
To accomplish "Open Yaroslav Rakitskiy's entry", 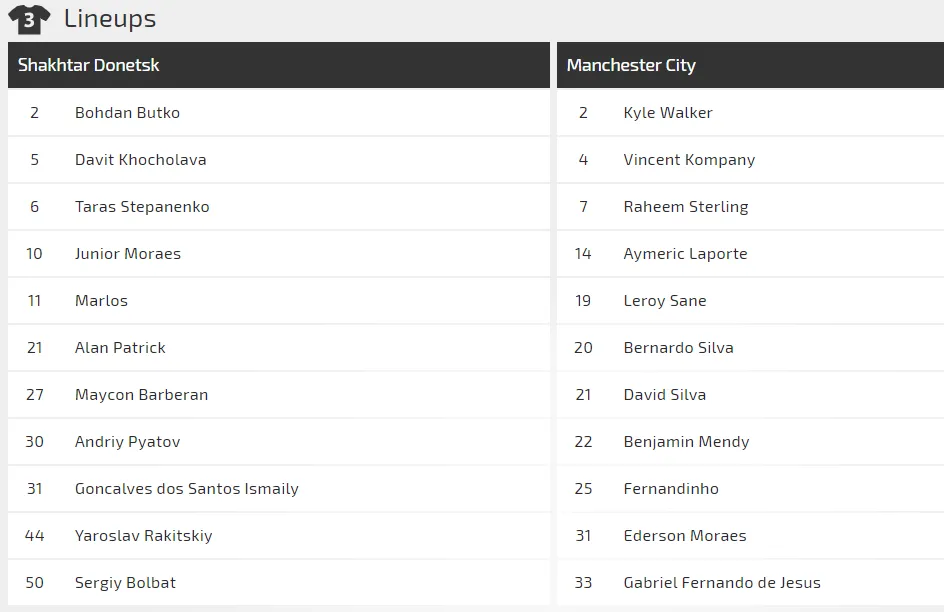I will [x=143, y=536].
